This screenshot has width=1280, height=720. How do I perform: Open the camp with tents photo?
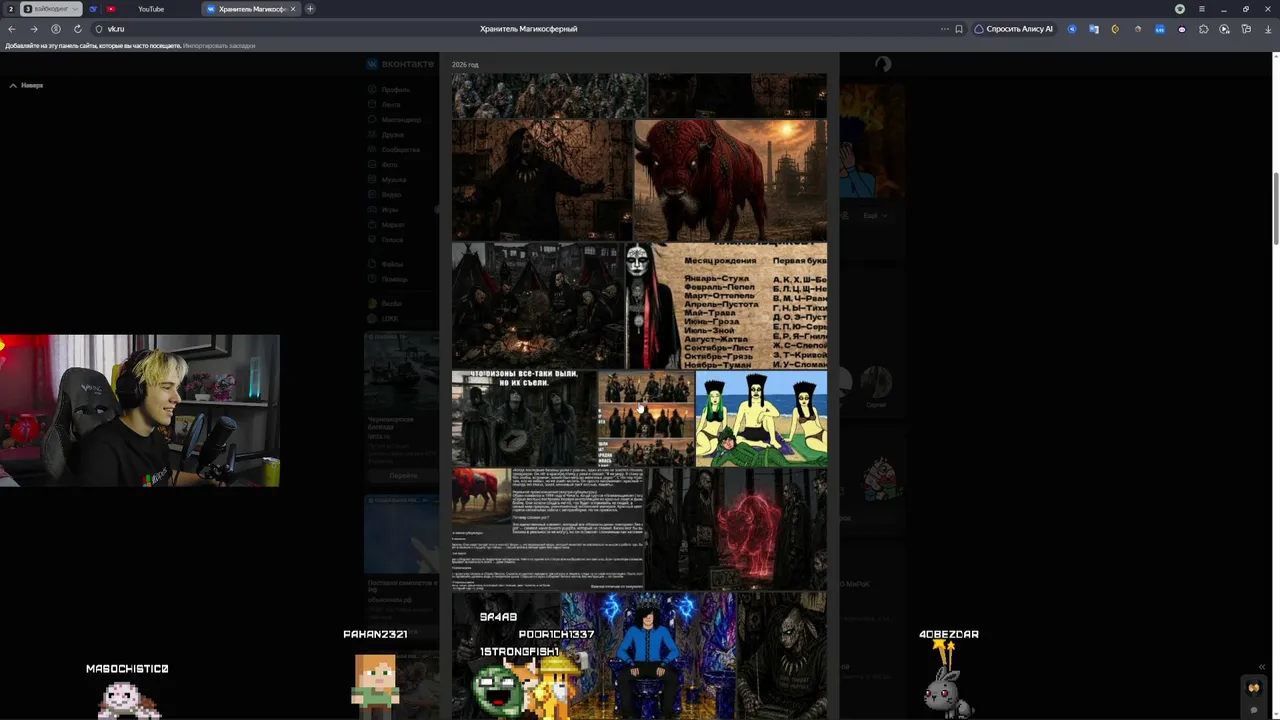coord(538,306)
